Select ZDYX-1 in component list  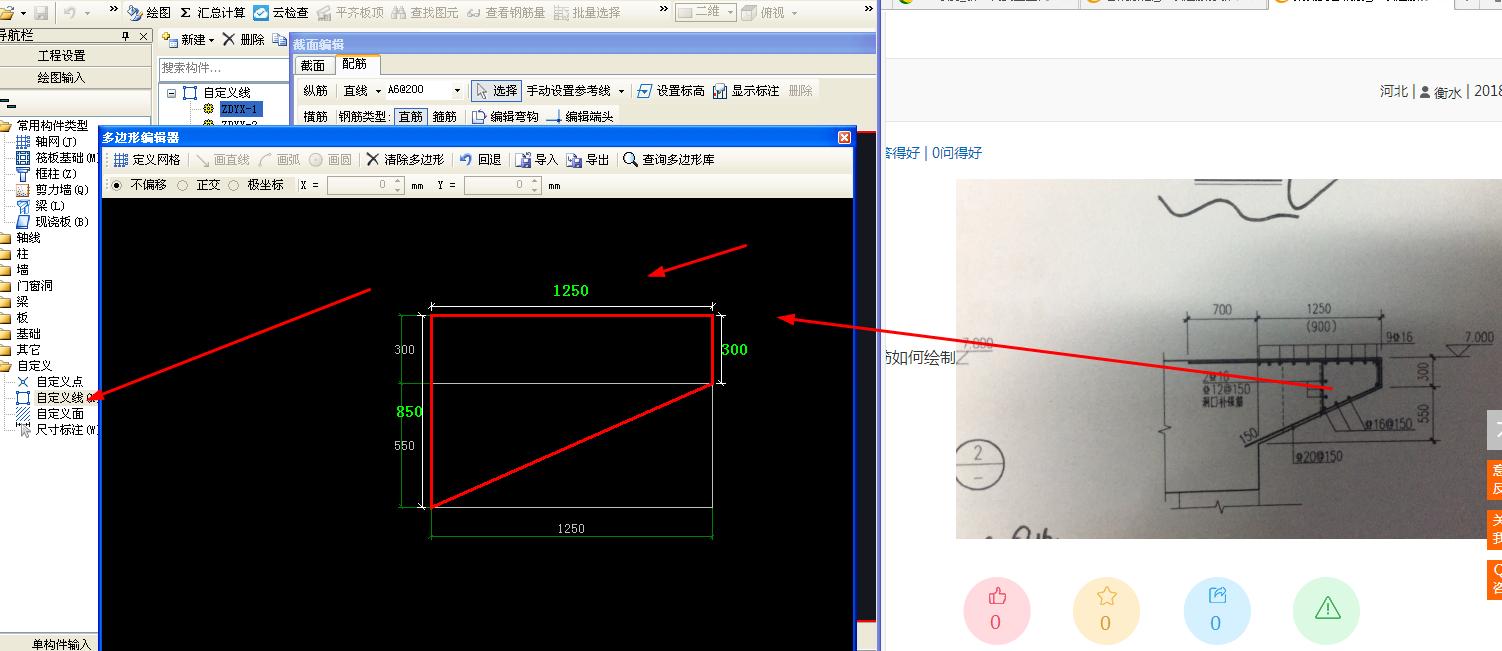239,109
